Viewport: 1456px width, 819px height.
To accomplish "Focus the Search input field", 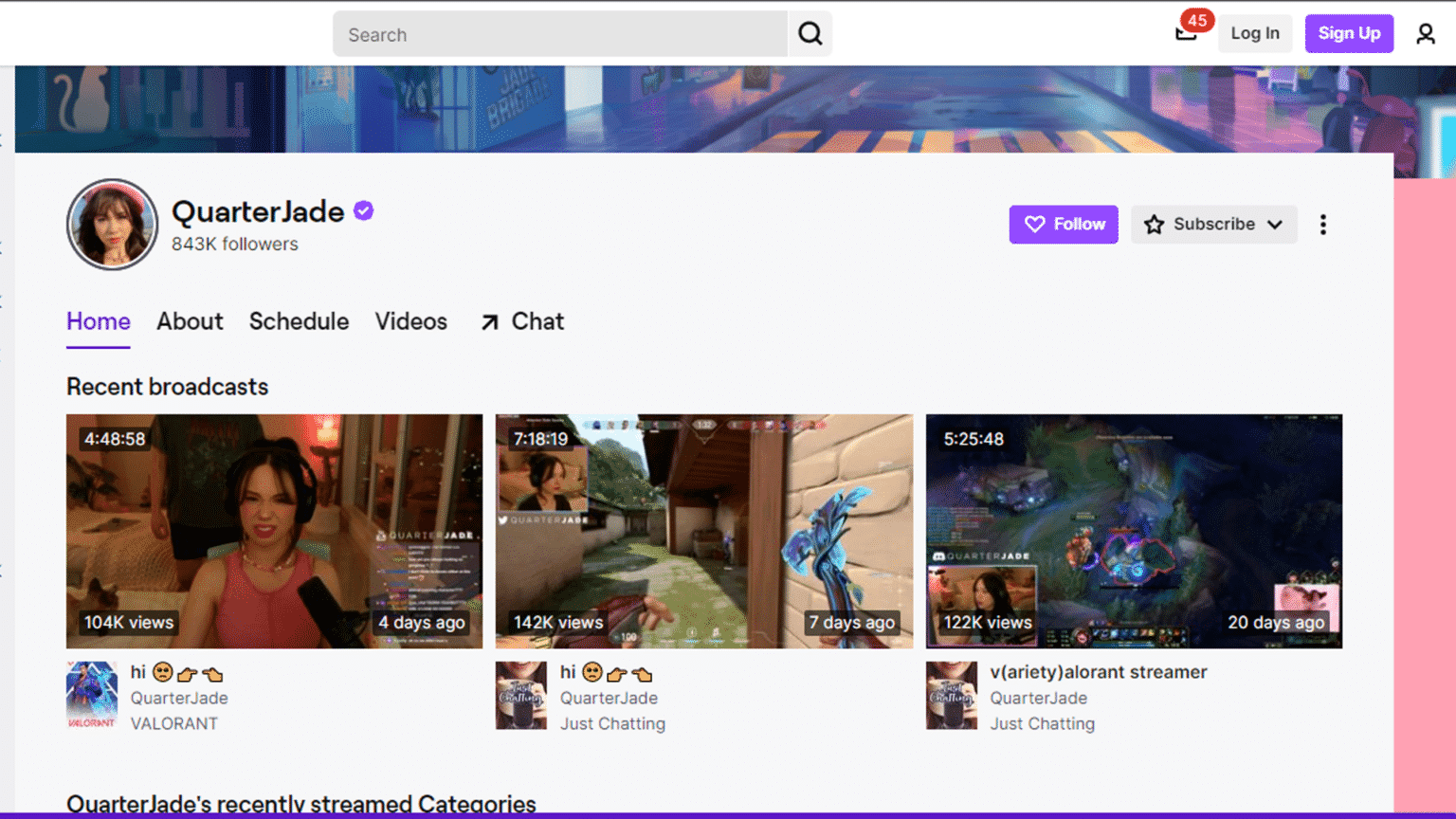I will [x=560, y=34].
